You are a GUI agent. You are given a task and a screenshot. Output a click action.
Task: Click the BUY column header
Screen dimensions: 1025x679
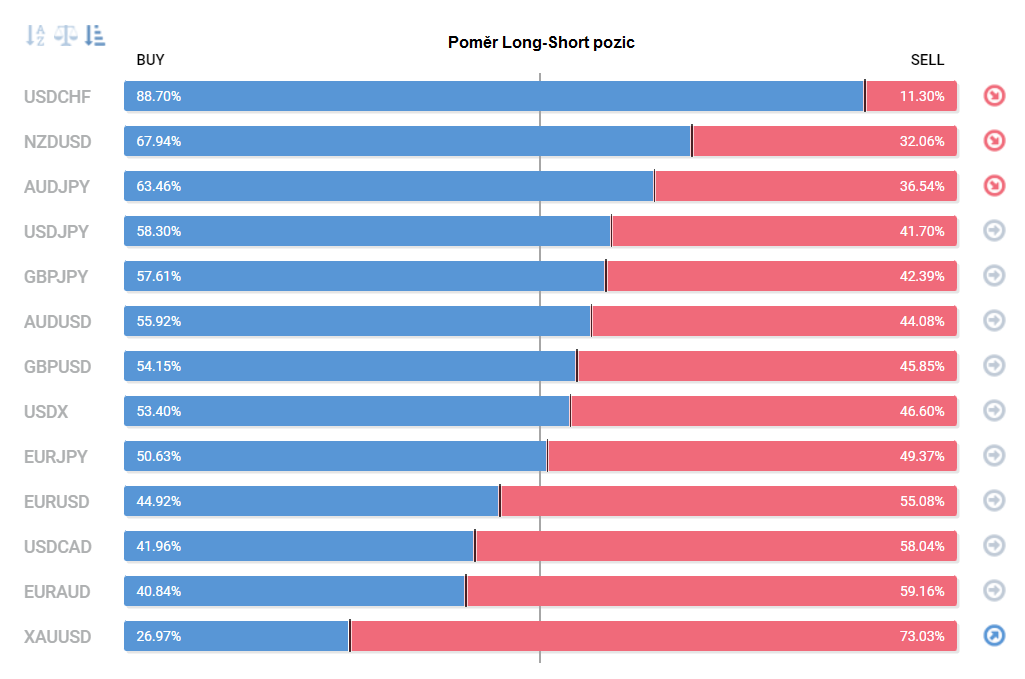(x=150, y=60)
